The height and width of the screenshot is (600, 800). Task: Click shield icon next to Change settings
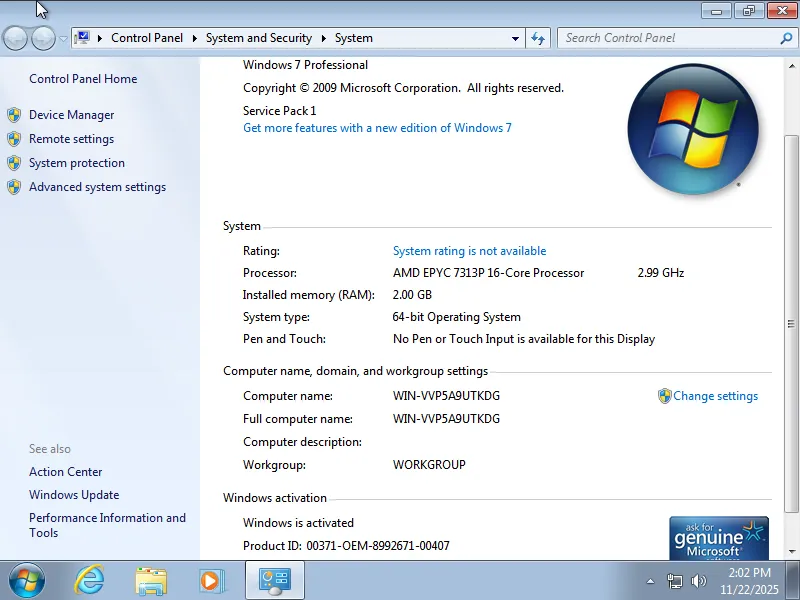[664, 396]
